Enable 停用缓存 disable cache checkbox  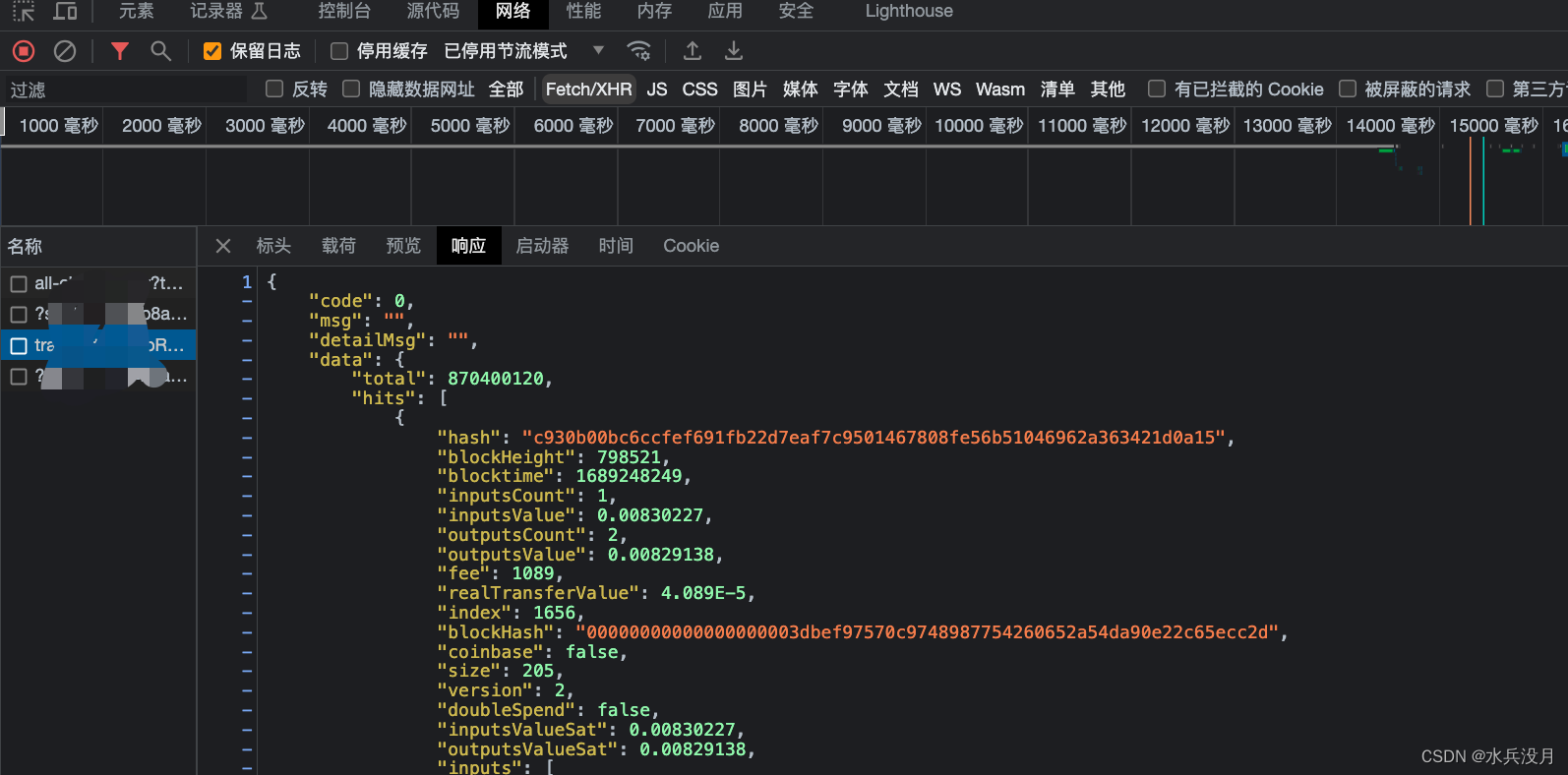(339, 51)
